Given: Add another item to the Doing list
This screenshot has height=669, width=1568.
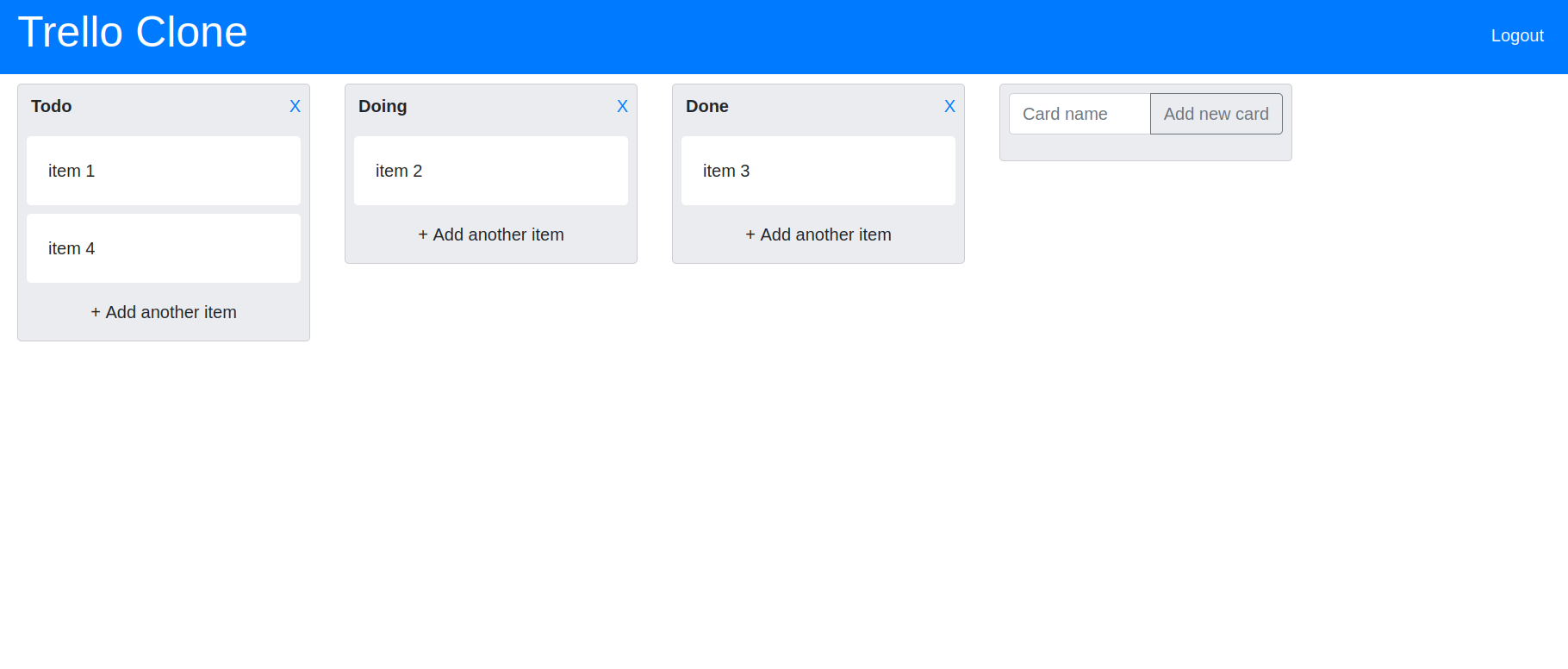Looking at the screenshot, I should pyautogui.click(x=491, y=234).
